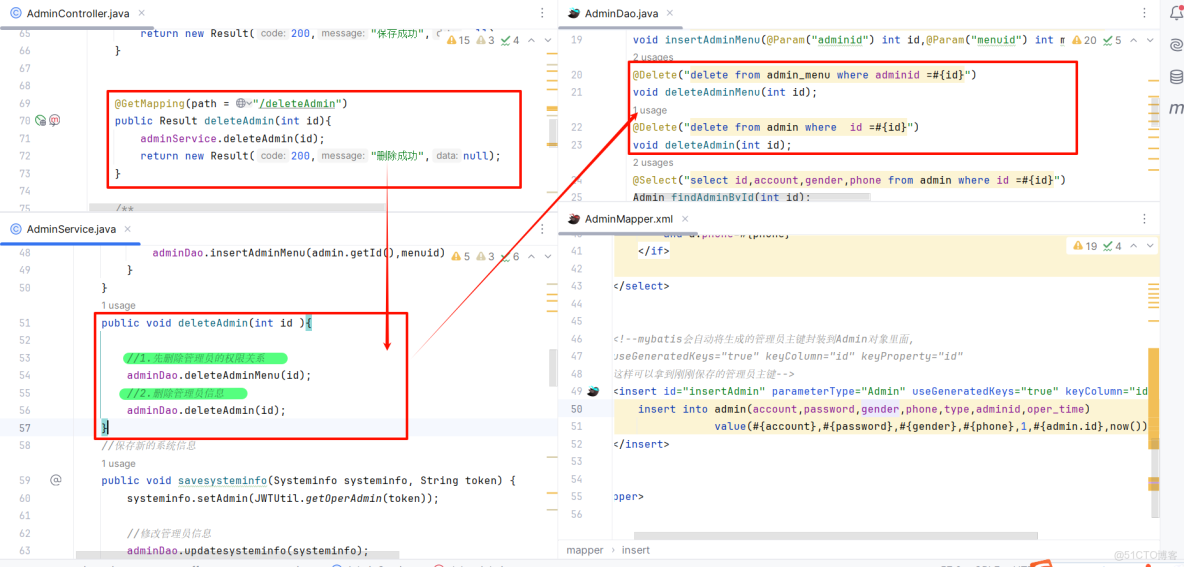Click 'adminDao.updatesysteminfo(systeminfo);' in AdminService
The image size is (1184, 567).
(x=248, y=550)
